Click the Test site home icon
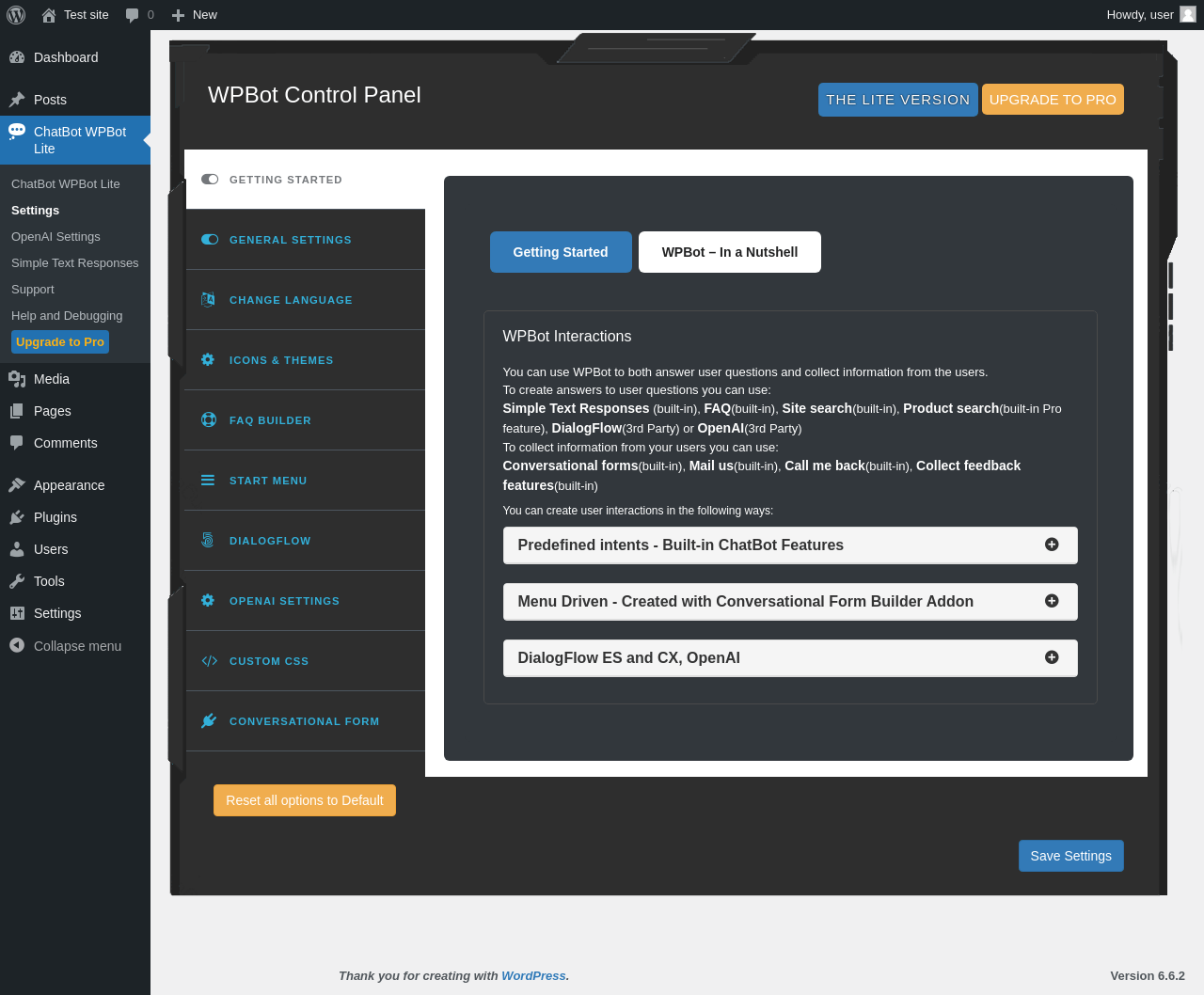This screenshot has width=1204, height=995. [x=49, y=15]
